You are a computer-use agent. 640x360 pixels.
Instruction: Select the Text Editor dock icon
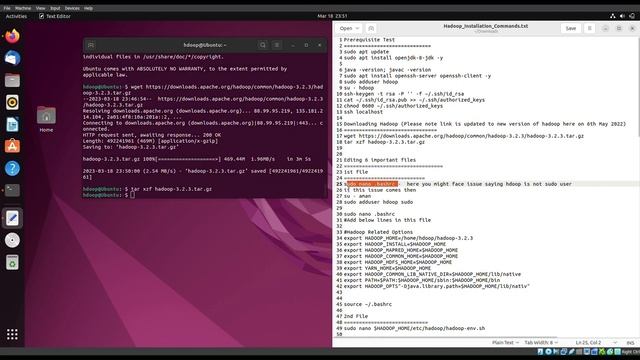coord(12,218)
